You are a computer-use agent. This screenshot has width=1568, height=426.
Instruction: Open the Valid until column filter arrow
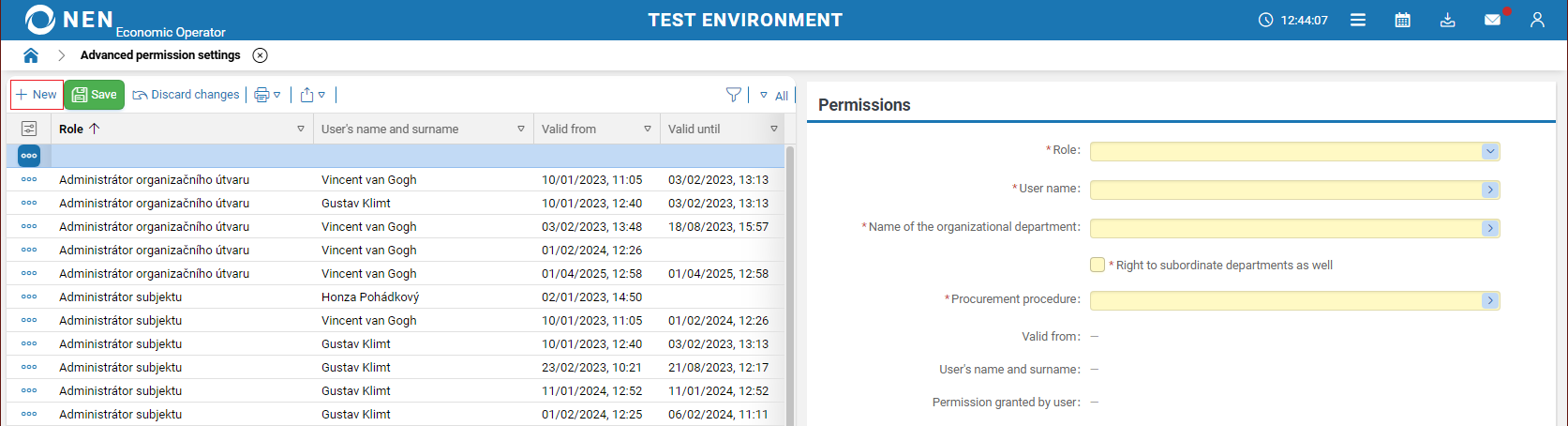tap(774, 129)
